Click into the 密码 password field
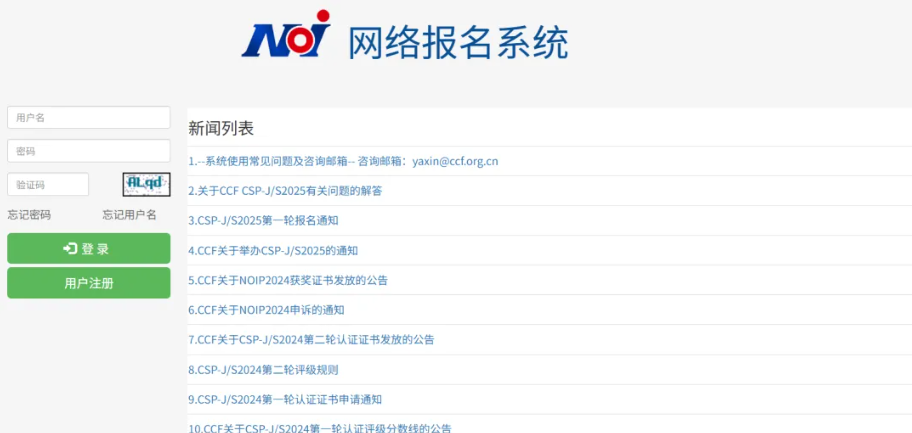The width and height of the screenshot is (912, 433). pos(88,151)
